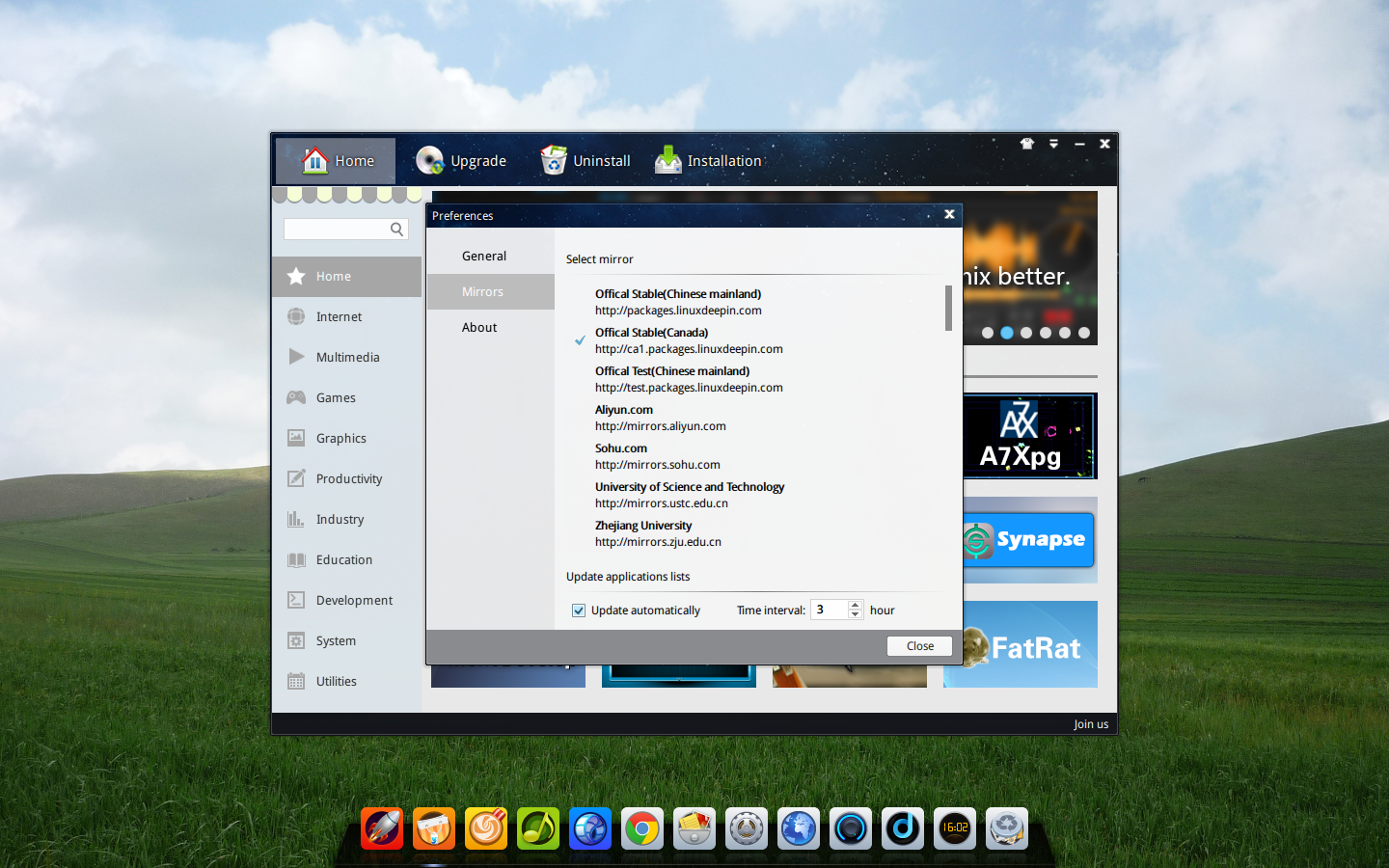Image resolution: width=1389 pixels, height=868 pixels.
Task: Open the file manager dock icon
Action: coord(694,828)
